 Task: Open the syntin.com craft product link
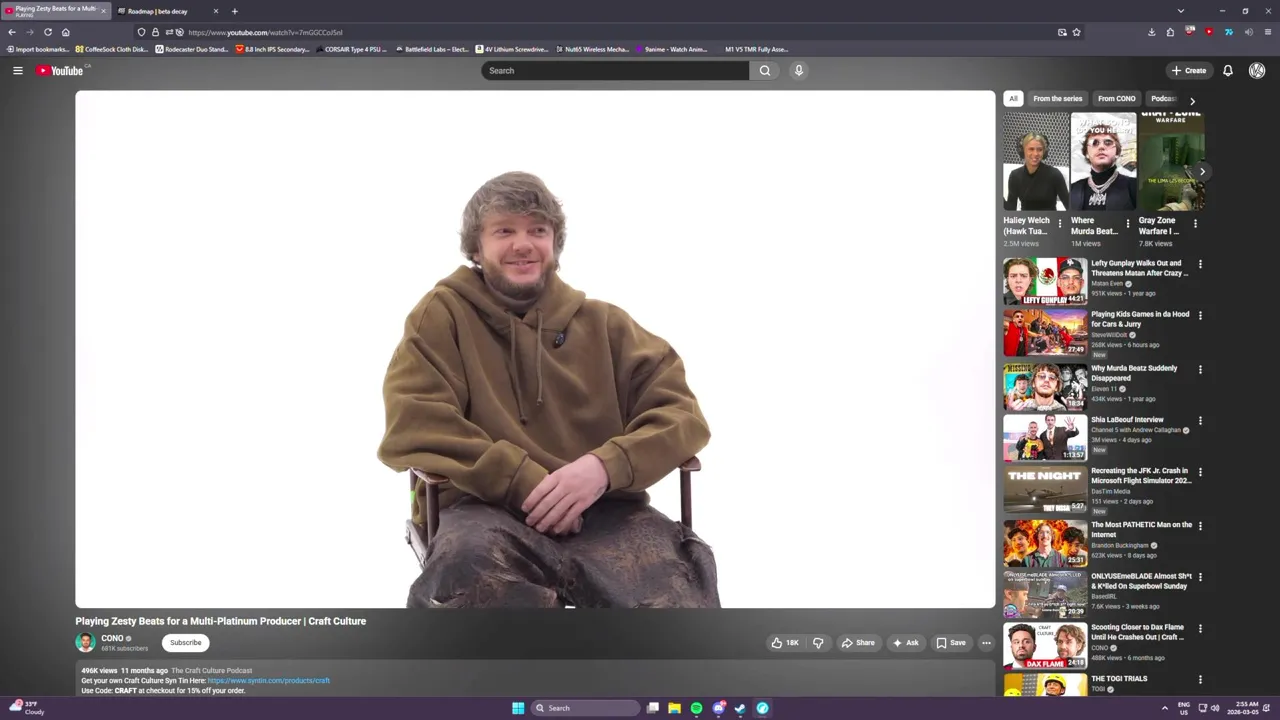[x=268, y=681]
